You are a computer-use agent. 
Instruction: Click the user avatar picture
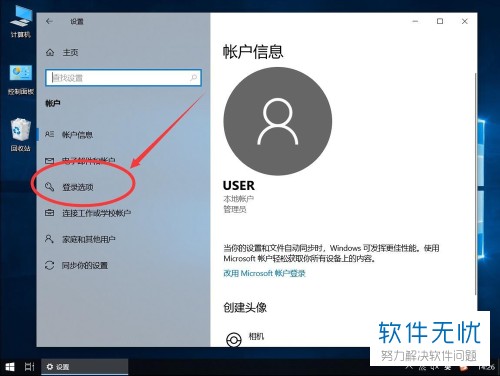278,121
